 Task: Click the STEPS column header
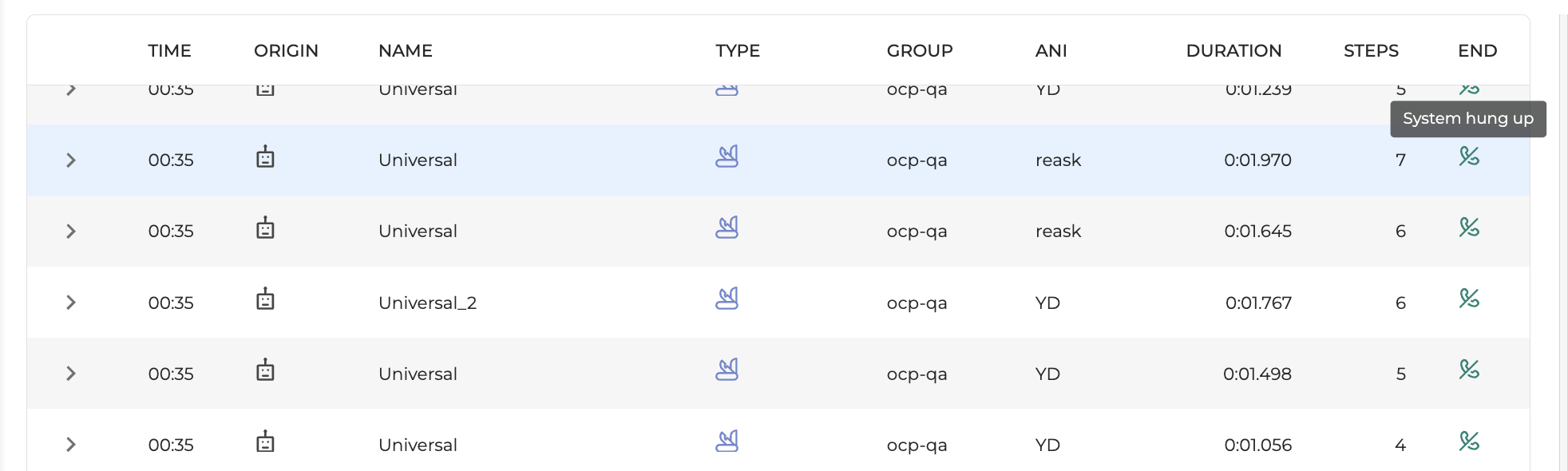point(1371,51)
